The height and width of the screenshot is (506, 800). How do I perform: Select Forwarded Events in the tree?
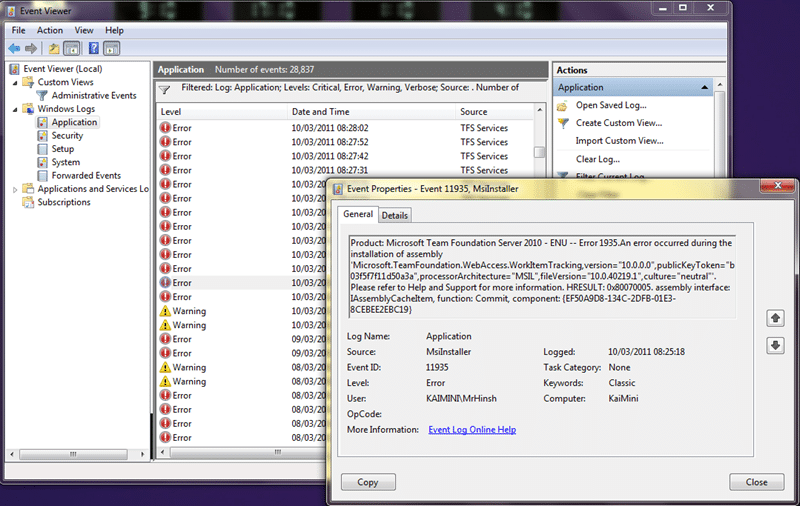click(86, 175)
